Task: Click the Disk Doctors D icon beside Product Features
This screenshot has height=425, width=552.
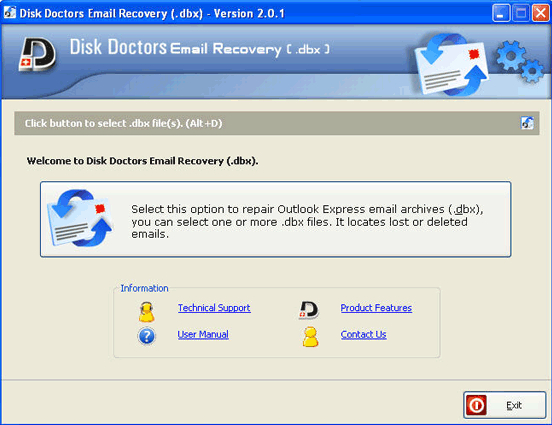Action: [309, 310]
